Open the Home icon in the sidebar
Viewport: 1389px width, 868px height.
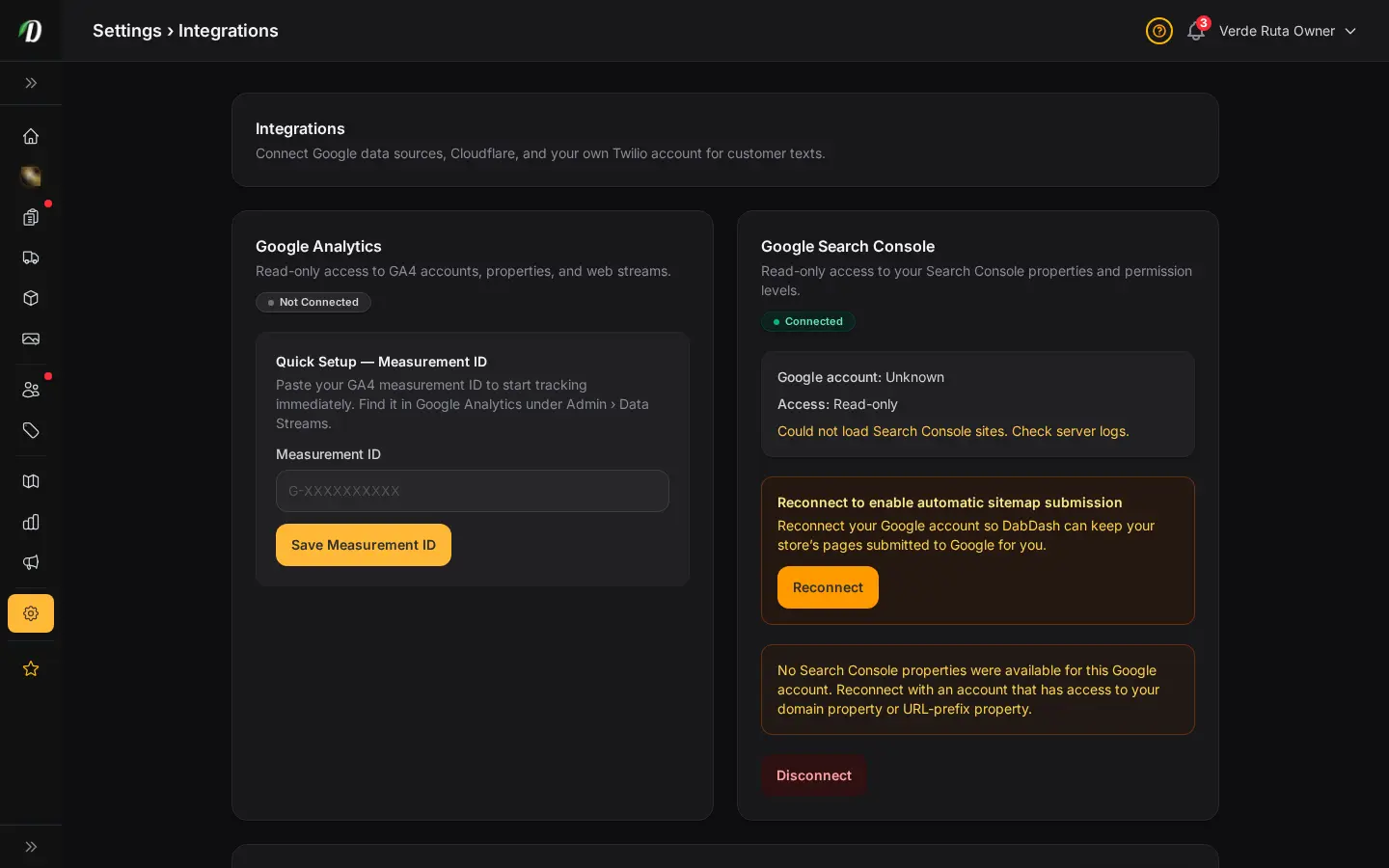pos(31,136)
